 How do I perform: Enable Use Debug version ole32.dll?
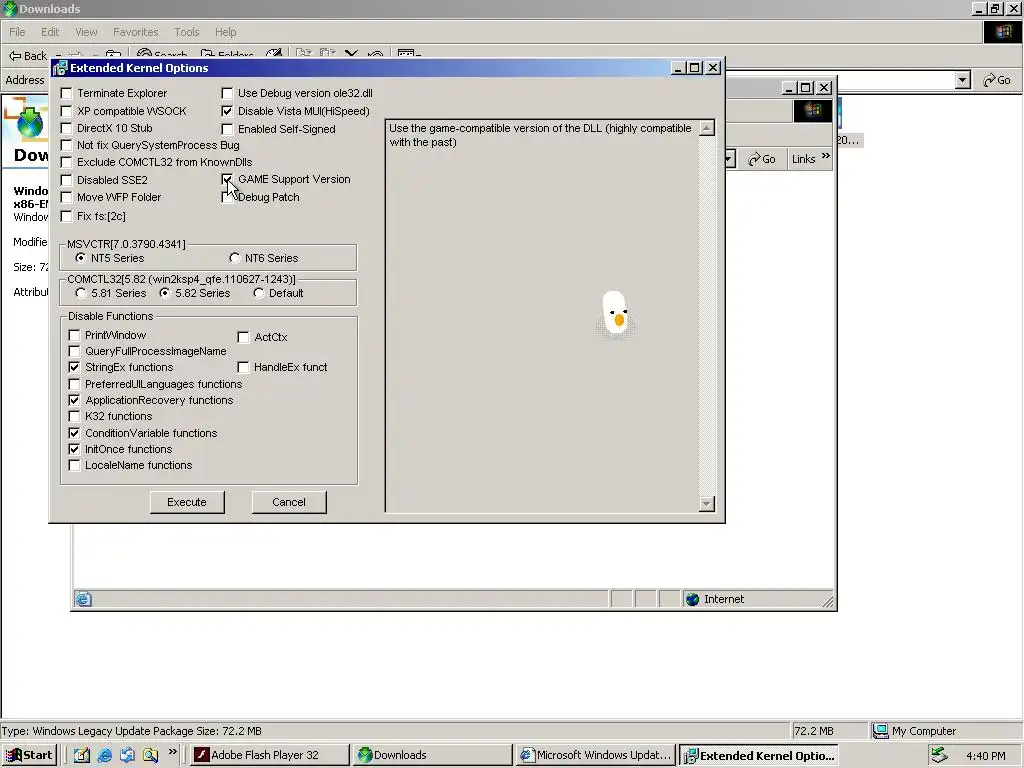click(227, 93)
